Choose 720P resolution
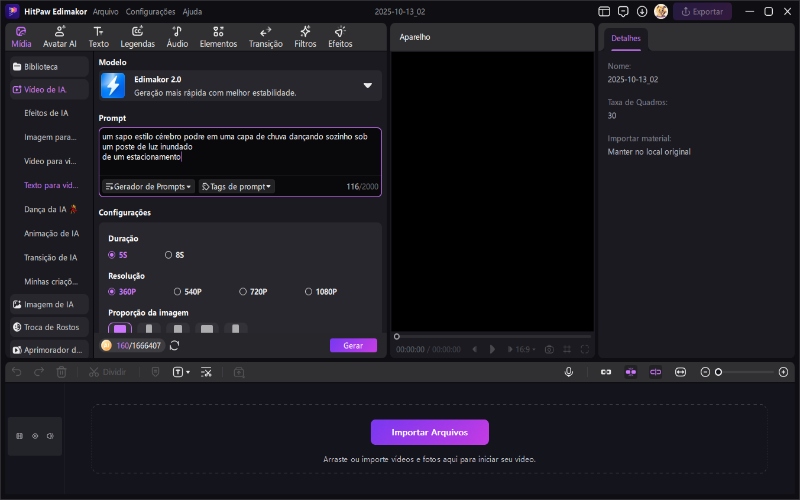This screenshot has width=800, height=500. pos(253,292)
